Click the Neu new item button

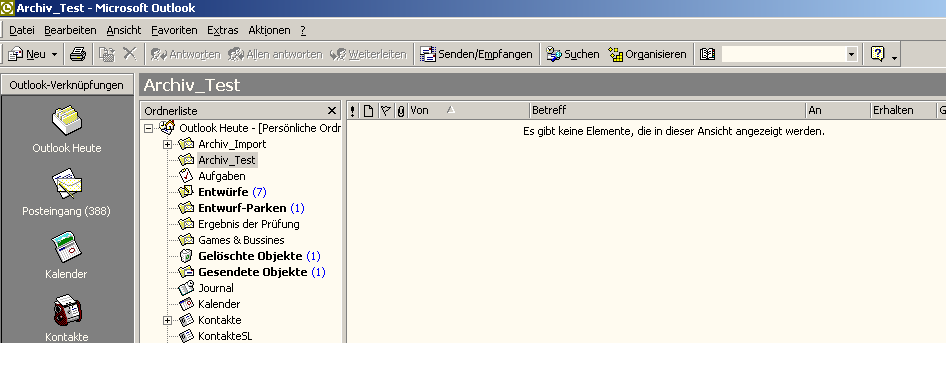pyautogui.click(x=27, y=54)
